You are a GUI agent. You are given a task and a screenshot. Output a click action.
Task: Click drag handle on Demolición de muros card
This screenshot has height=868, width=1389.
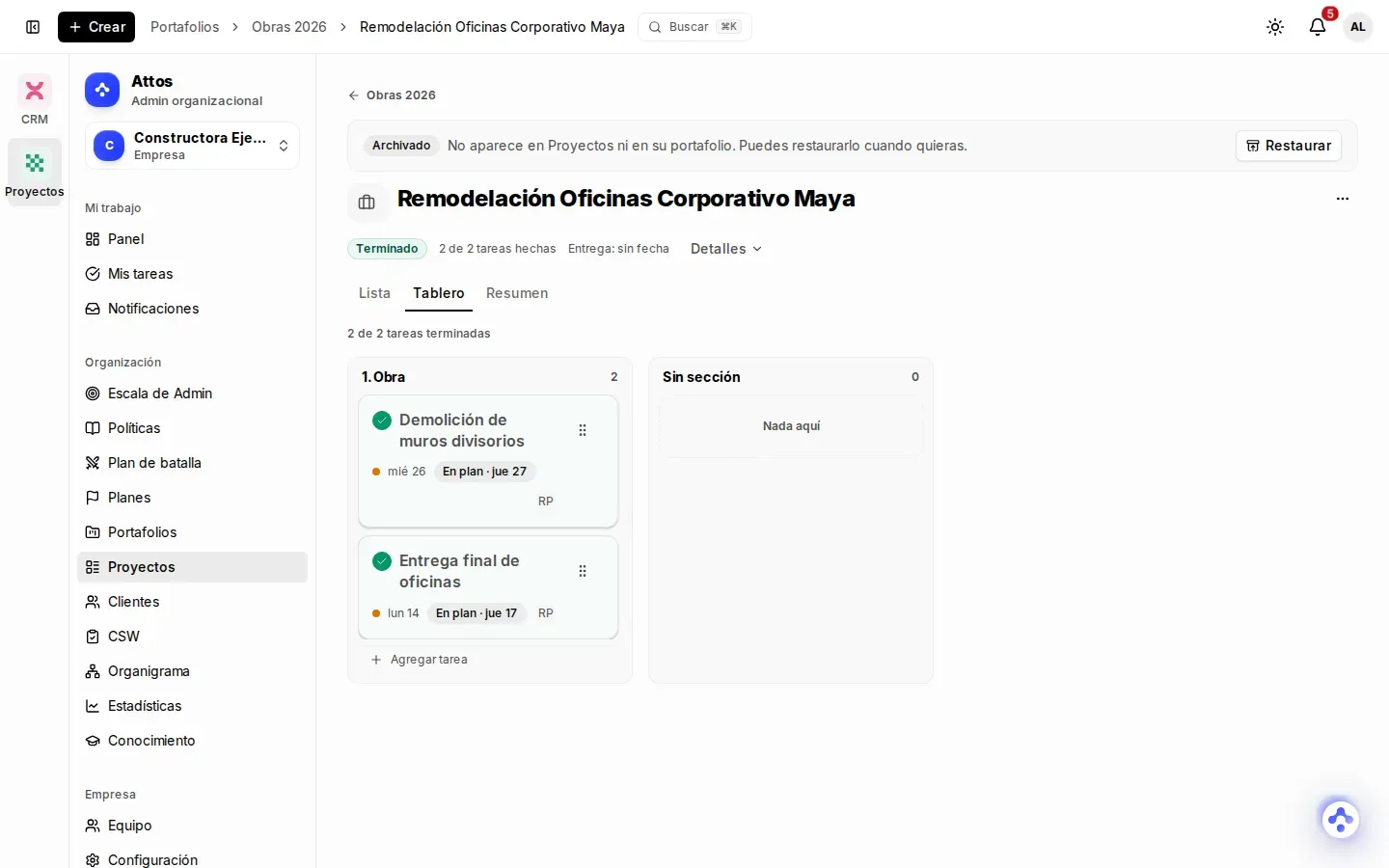click(583, 430)
